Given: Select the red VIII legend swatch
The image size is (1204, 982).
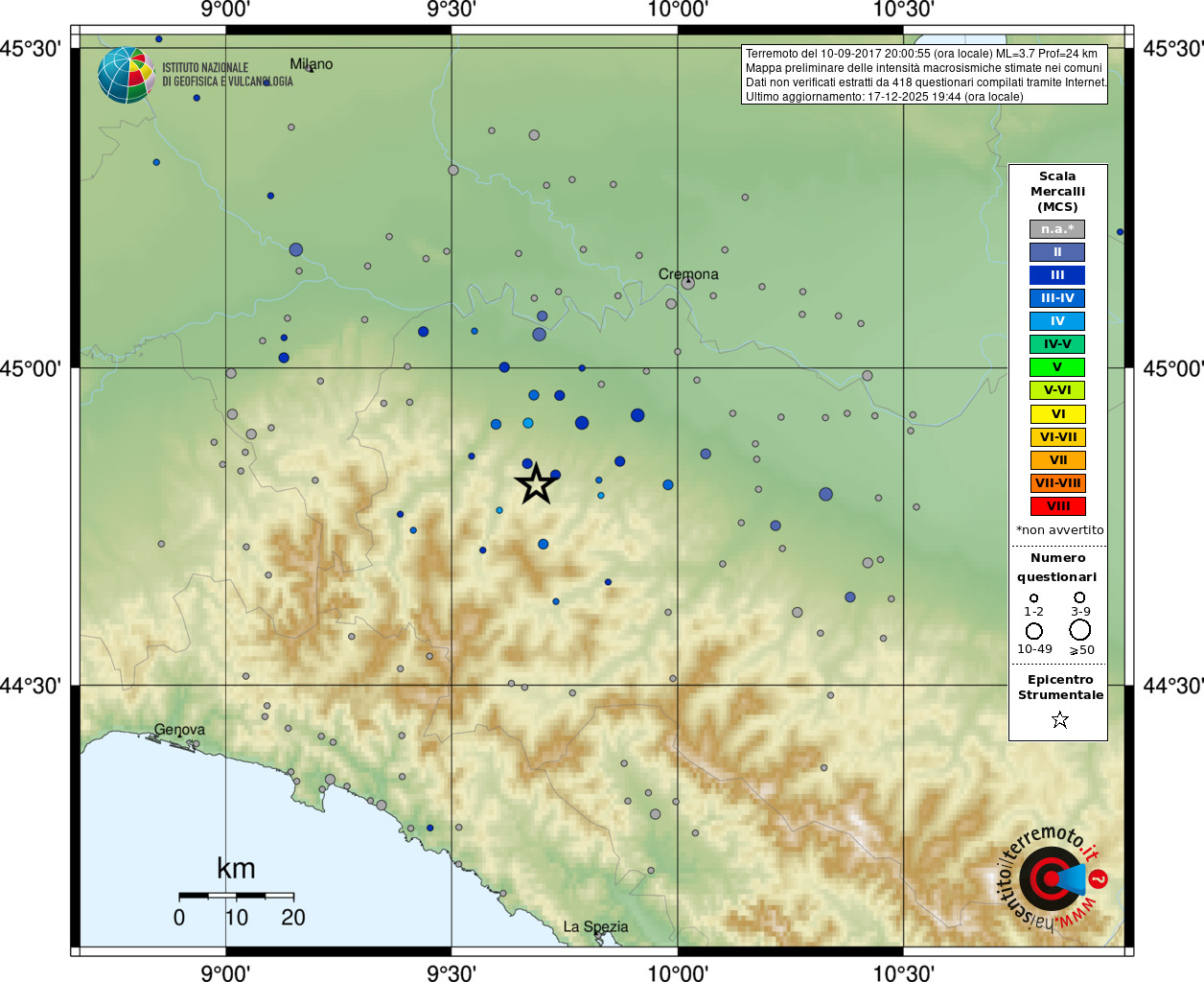Looking at the screenshot, I should click(x=1057, y=506).
